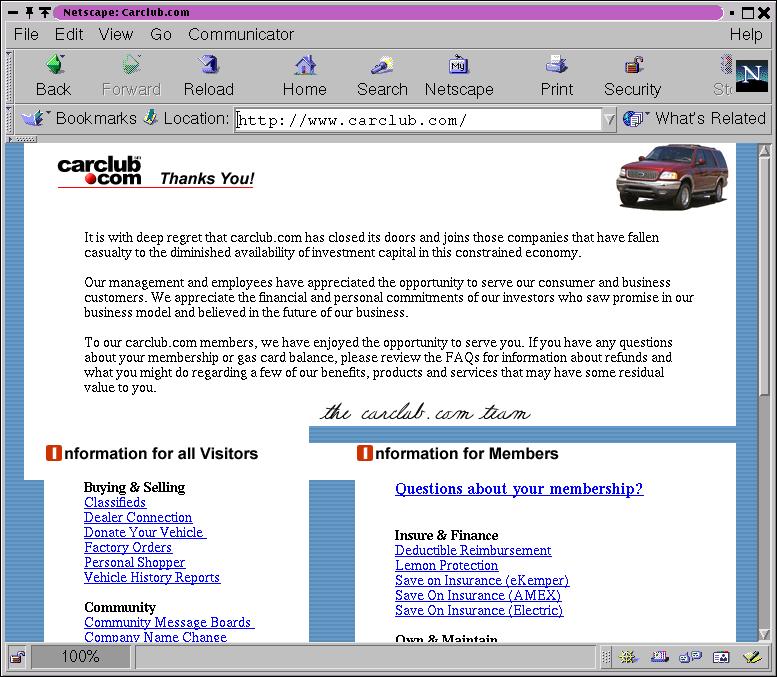This screenshot has height=677, width=777.
Task: Open the Dealer Connection link
Action: pyautogui.click(x=138, y=517)
